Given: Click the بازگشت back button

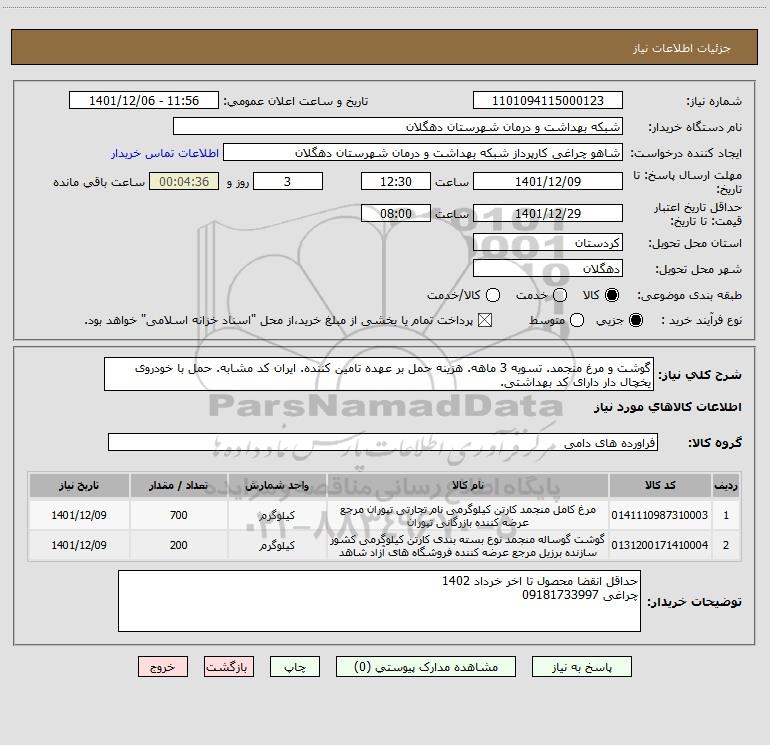Looking at the screenshot, I should (229, 667).
